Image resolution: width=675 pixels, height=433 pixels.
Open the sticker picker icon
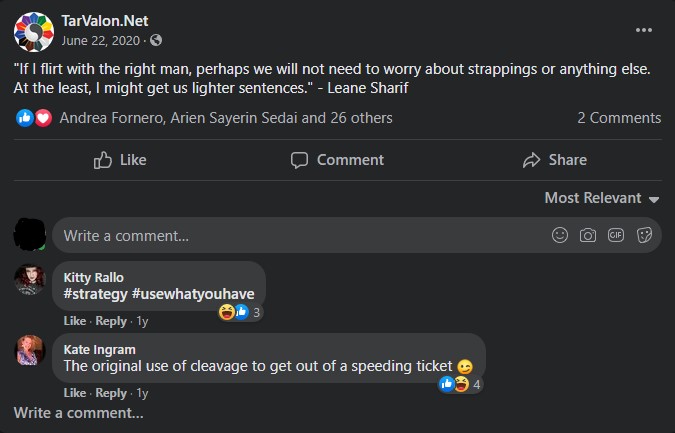644,236
